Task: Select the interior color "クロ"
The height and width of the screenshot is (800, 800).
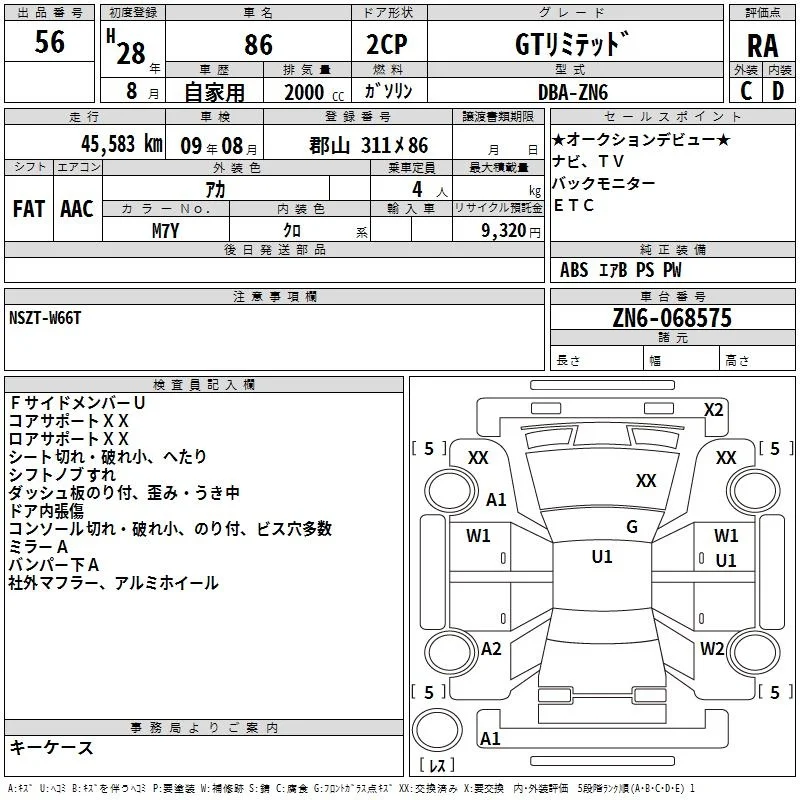Action: [292, 231]
